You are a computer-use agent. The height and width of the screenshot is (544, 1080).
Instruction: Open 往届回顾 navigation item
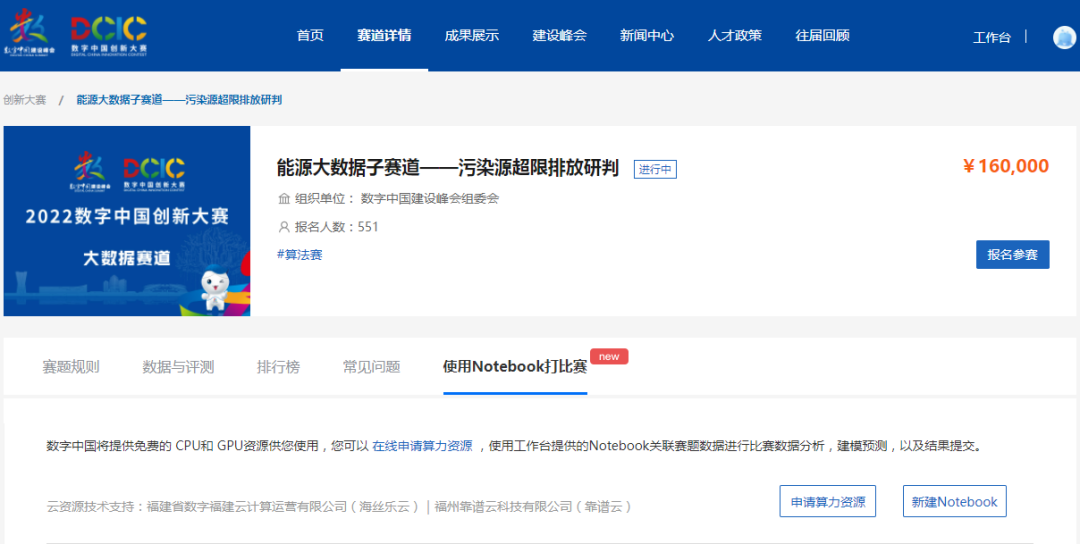tap(822, 36)
